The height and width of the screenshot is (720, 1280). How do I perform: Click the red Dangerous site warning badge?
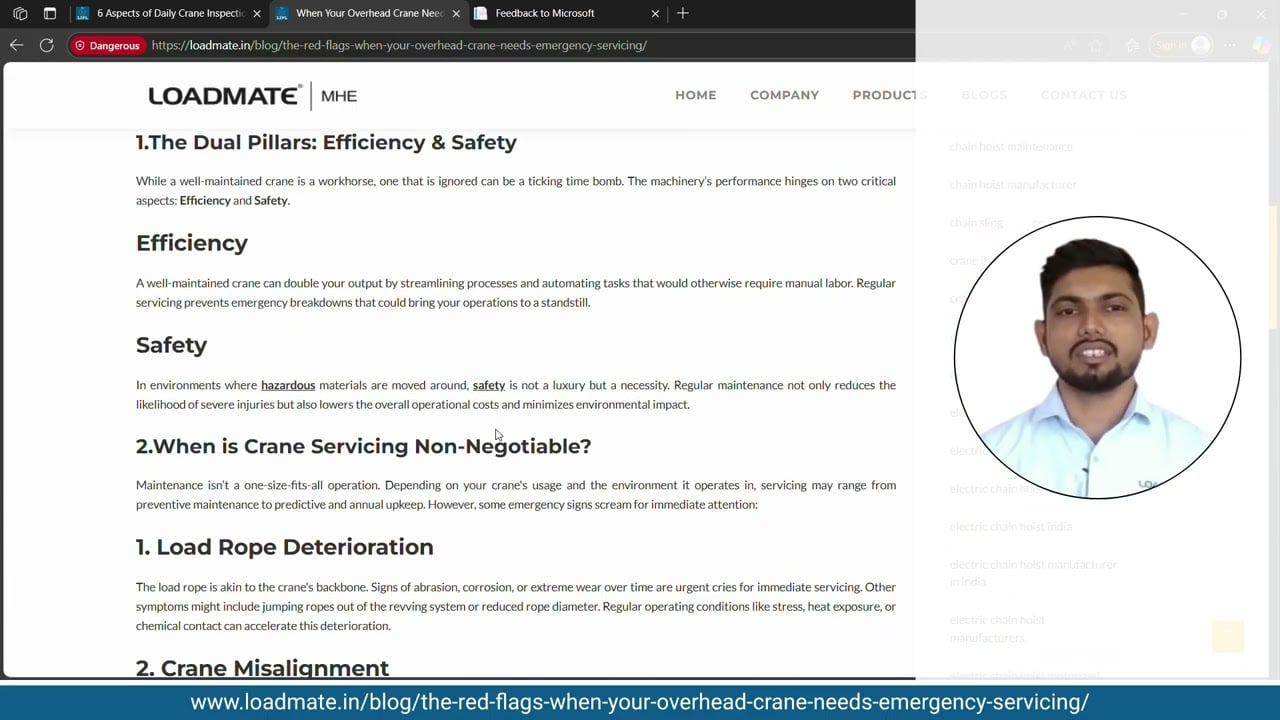(x=107, y=45)
